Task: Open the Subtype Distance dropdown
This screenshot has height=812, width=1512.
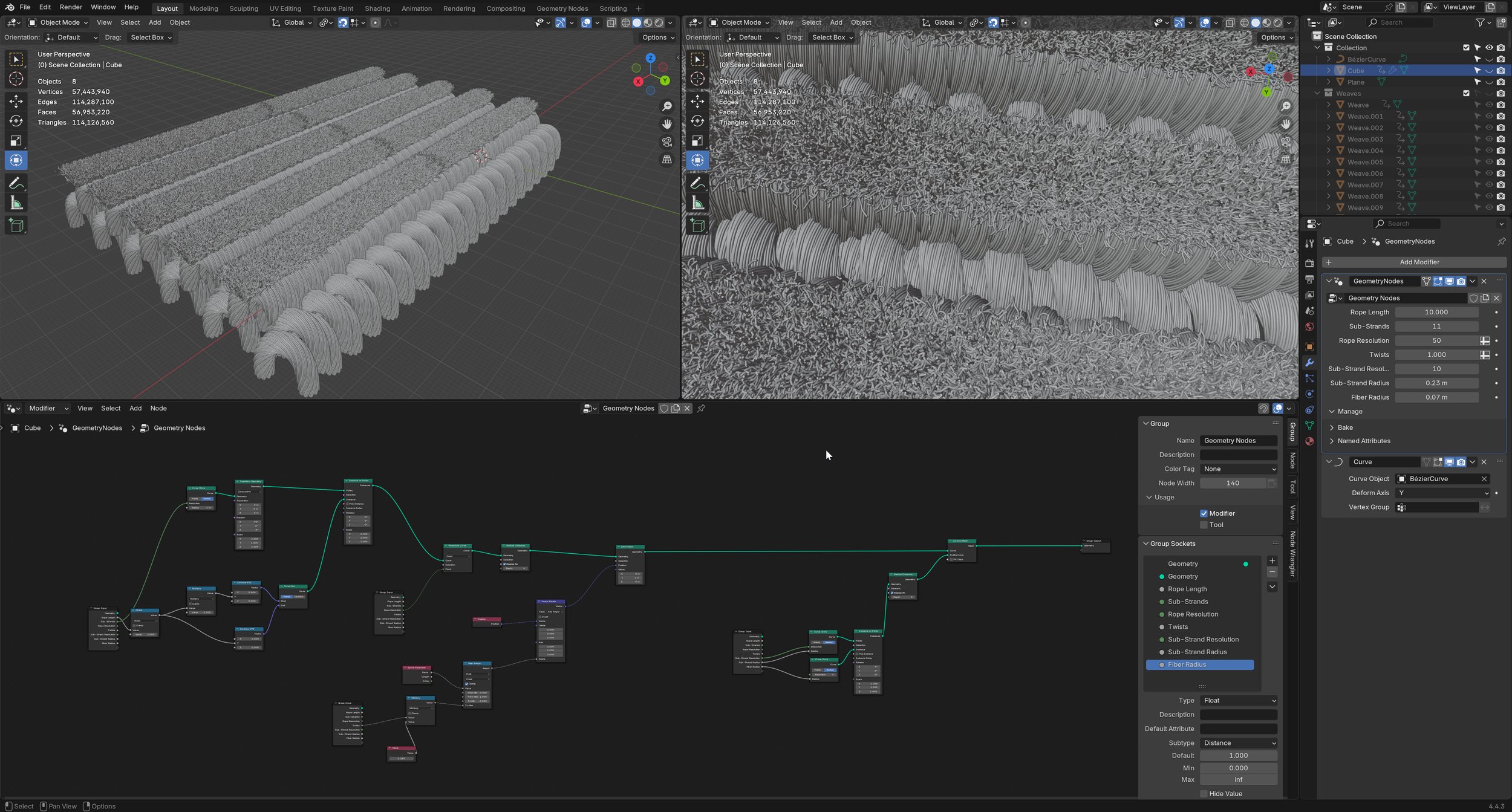Action: tap(1238, 743)
